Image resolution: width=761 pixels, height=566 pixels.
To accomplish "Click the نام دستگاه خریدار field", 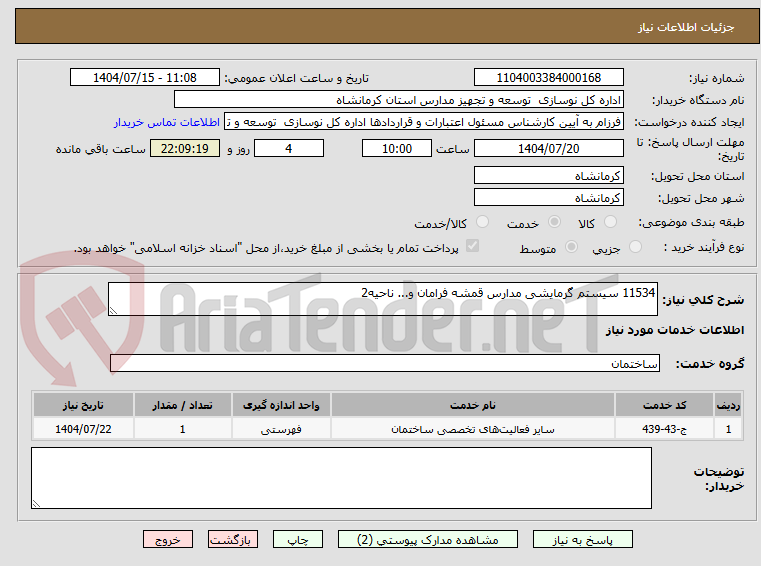I will tap(398, 100).
